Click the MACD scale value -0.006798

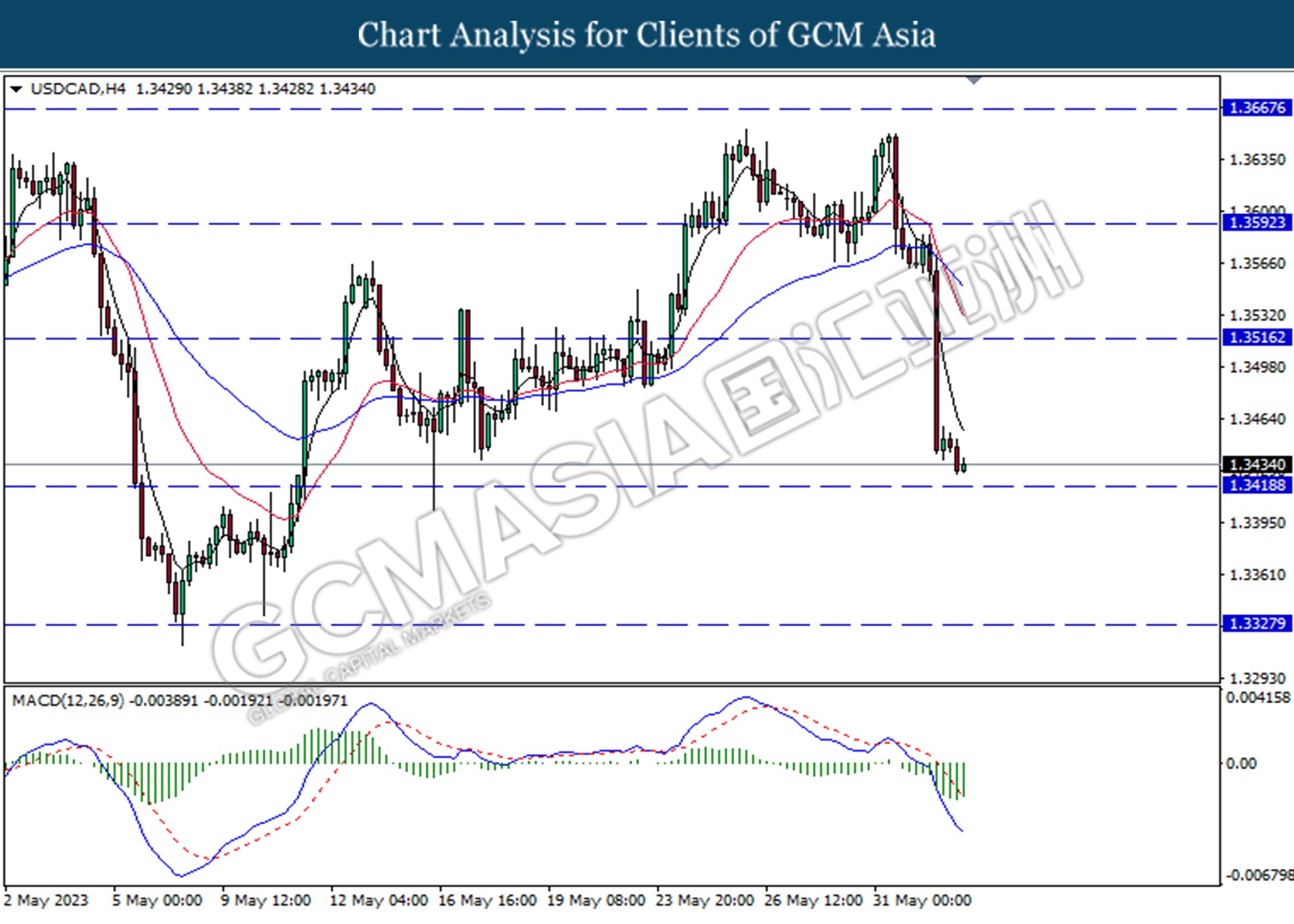click(x=1258, y=875)
